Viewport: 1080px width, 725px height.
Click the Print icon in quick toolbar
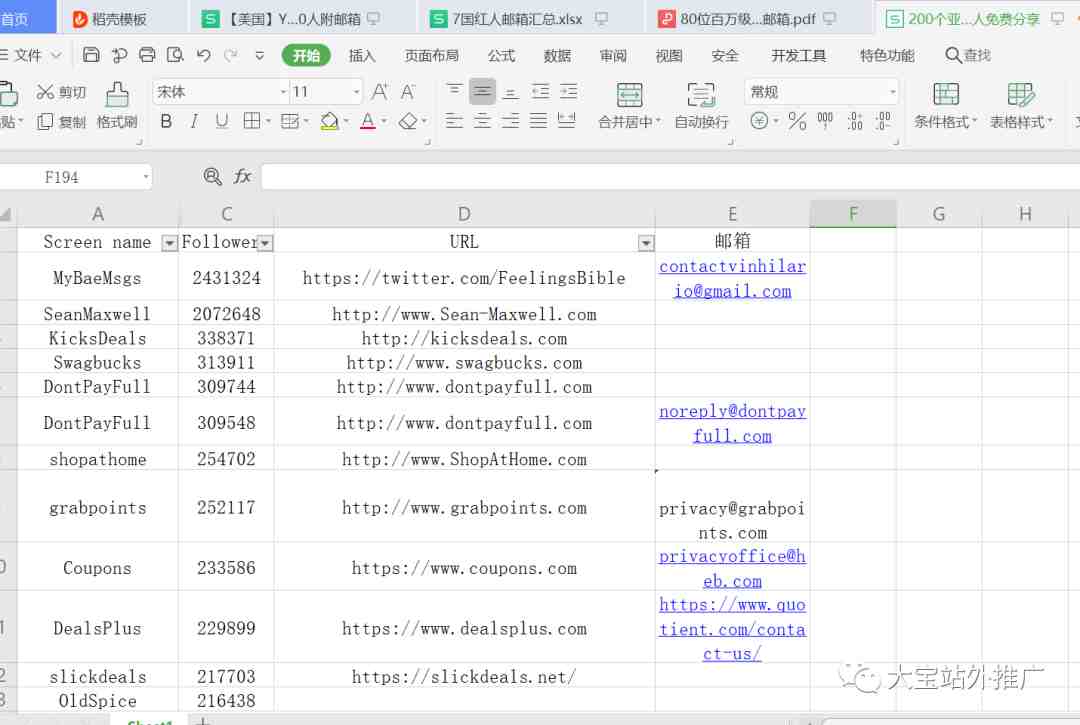147,55
